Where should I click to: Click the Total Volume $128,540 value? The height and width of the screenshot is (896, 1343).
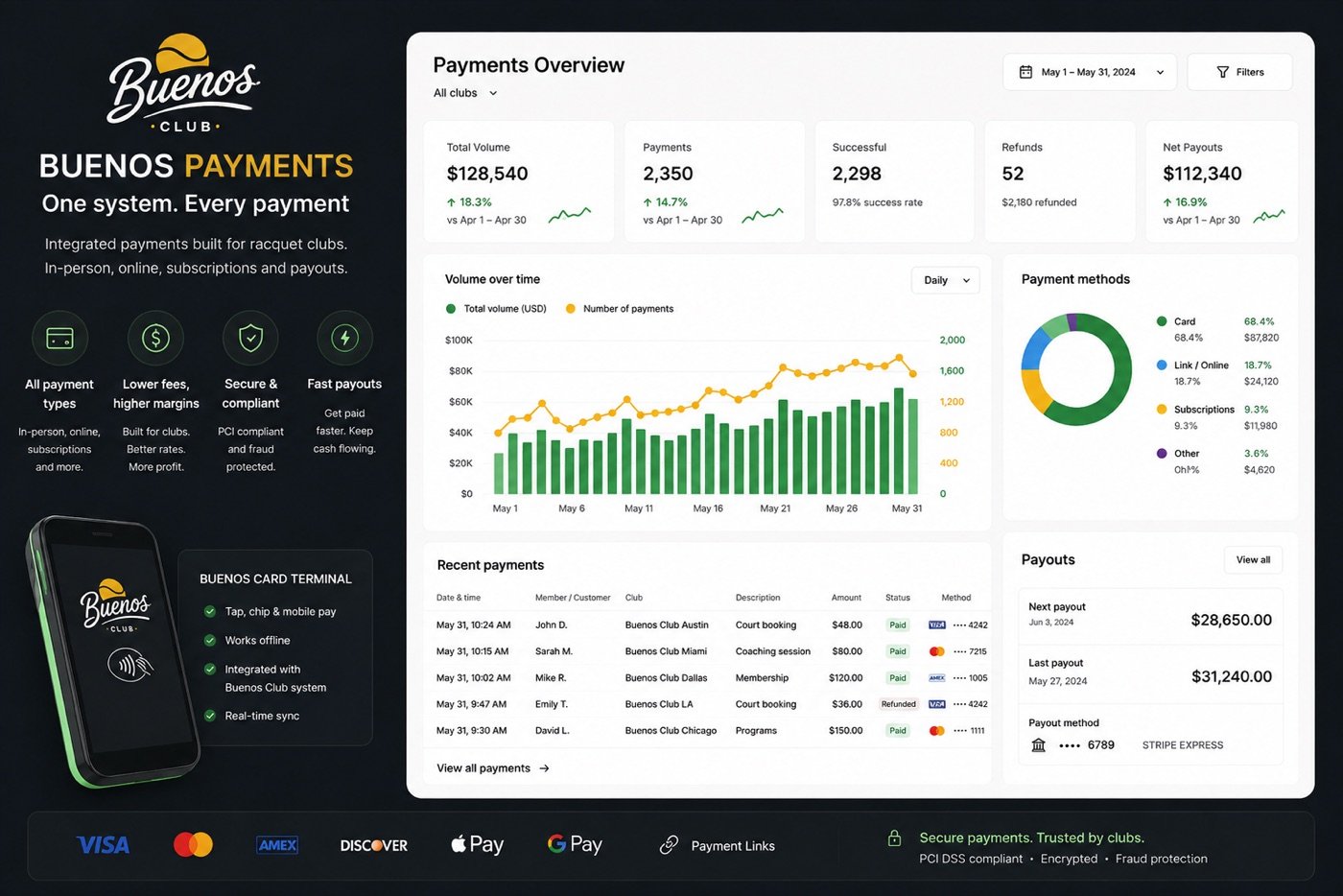pos(487,174)
